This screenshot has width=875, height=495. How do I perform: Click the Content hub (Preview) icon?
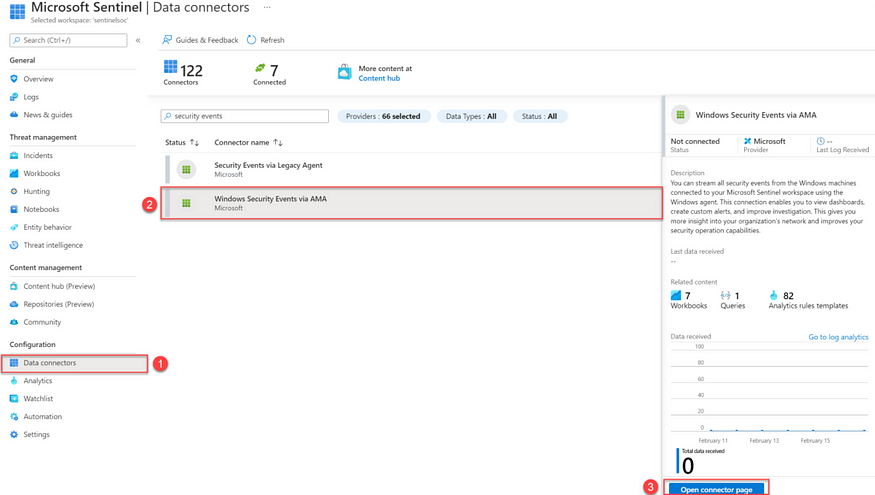click(14, 286)
